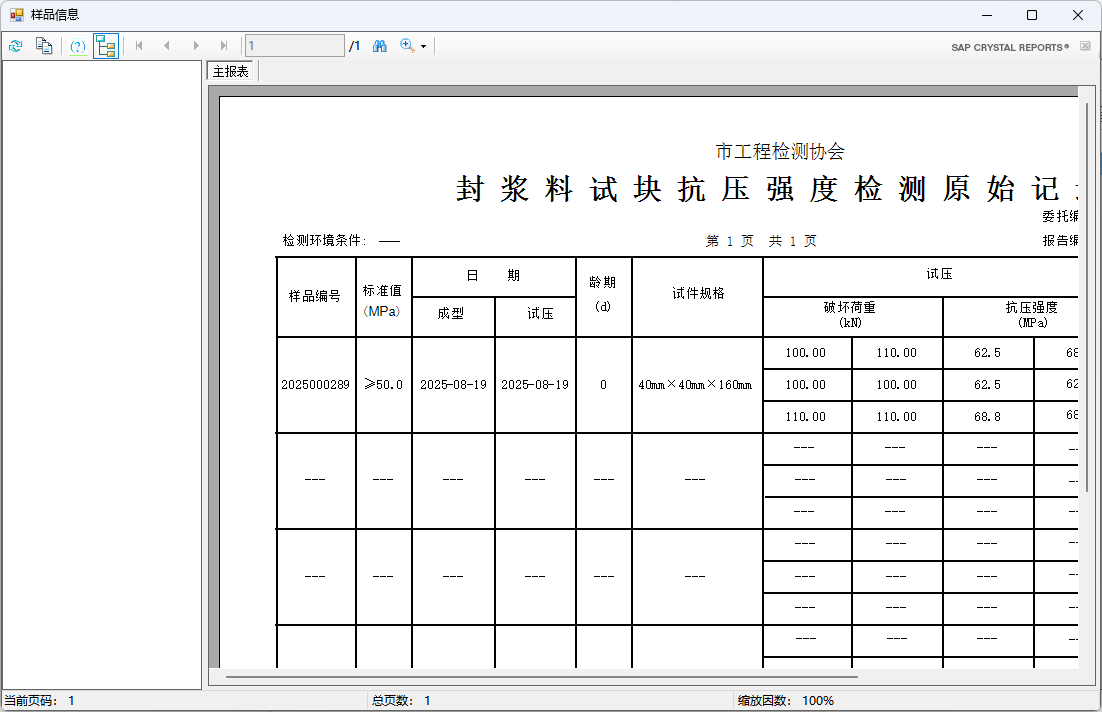This screenshot has height=712, width=1102.
Task: Toggle the group tree panel button
Action: point(106,46)
